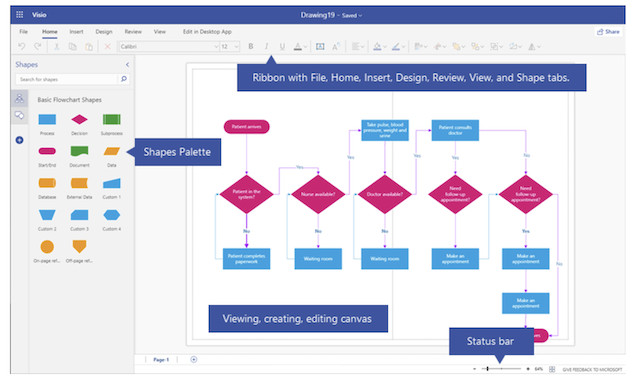This screenshot has width=635, height=382.
Task: Pick the Subprocess shape
Action: pos(112,120)
